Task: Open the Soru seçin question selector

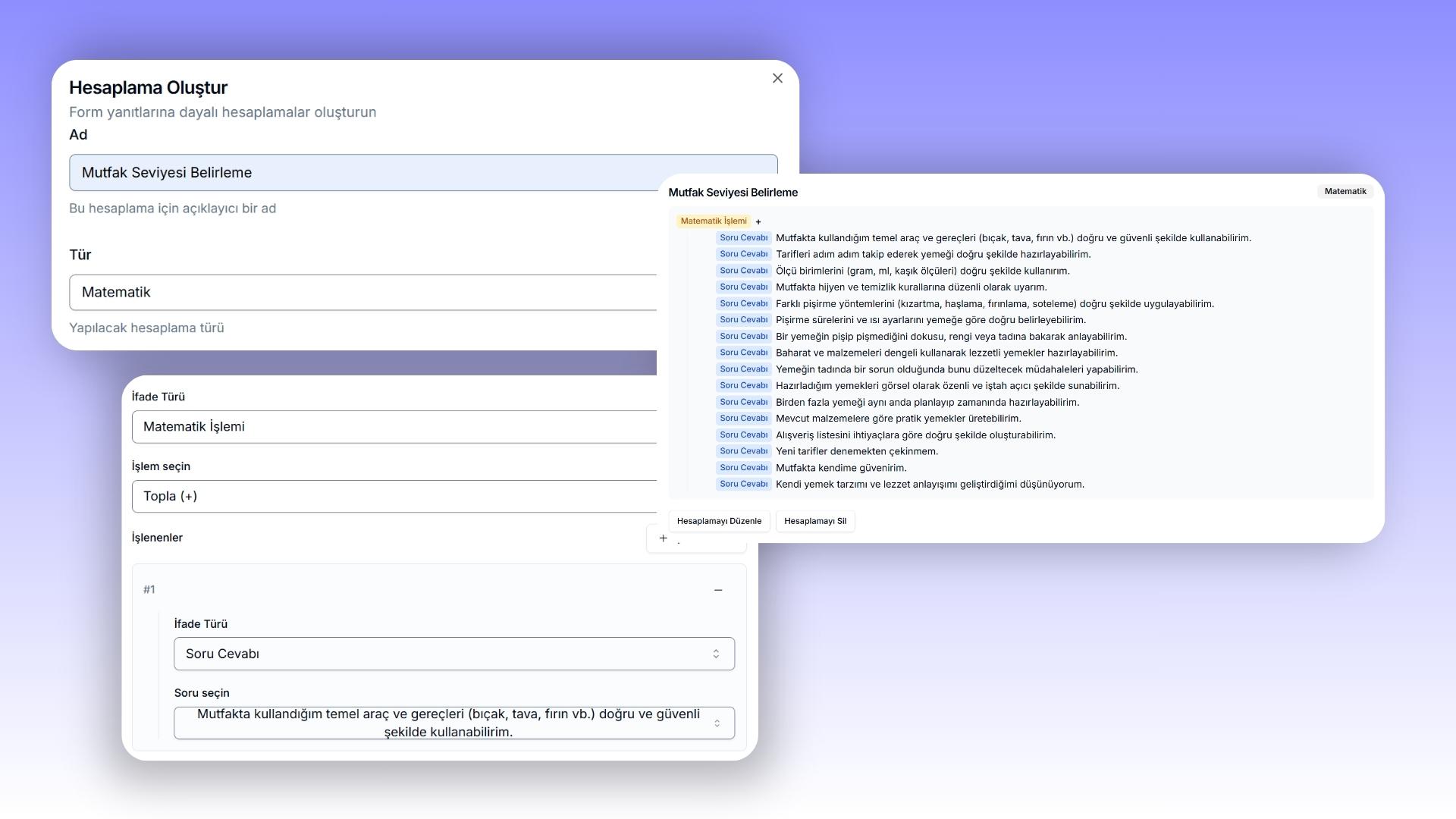Action: 447,723
